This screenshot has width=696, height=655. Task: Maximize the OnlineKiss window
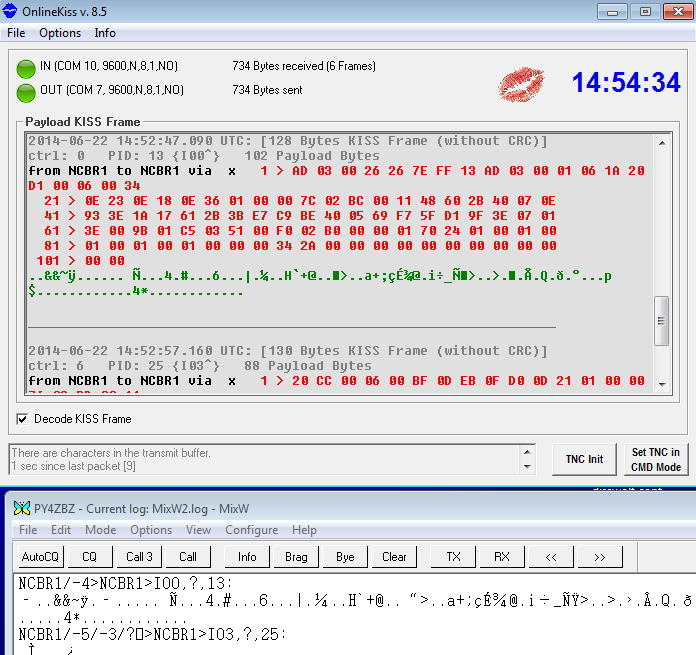pyautogui.click(x=645, y=12)
